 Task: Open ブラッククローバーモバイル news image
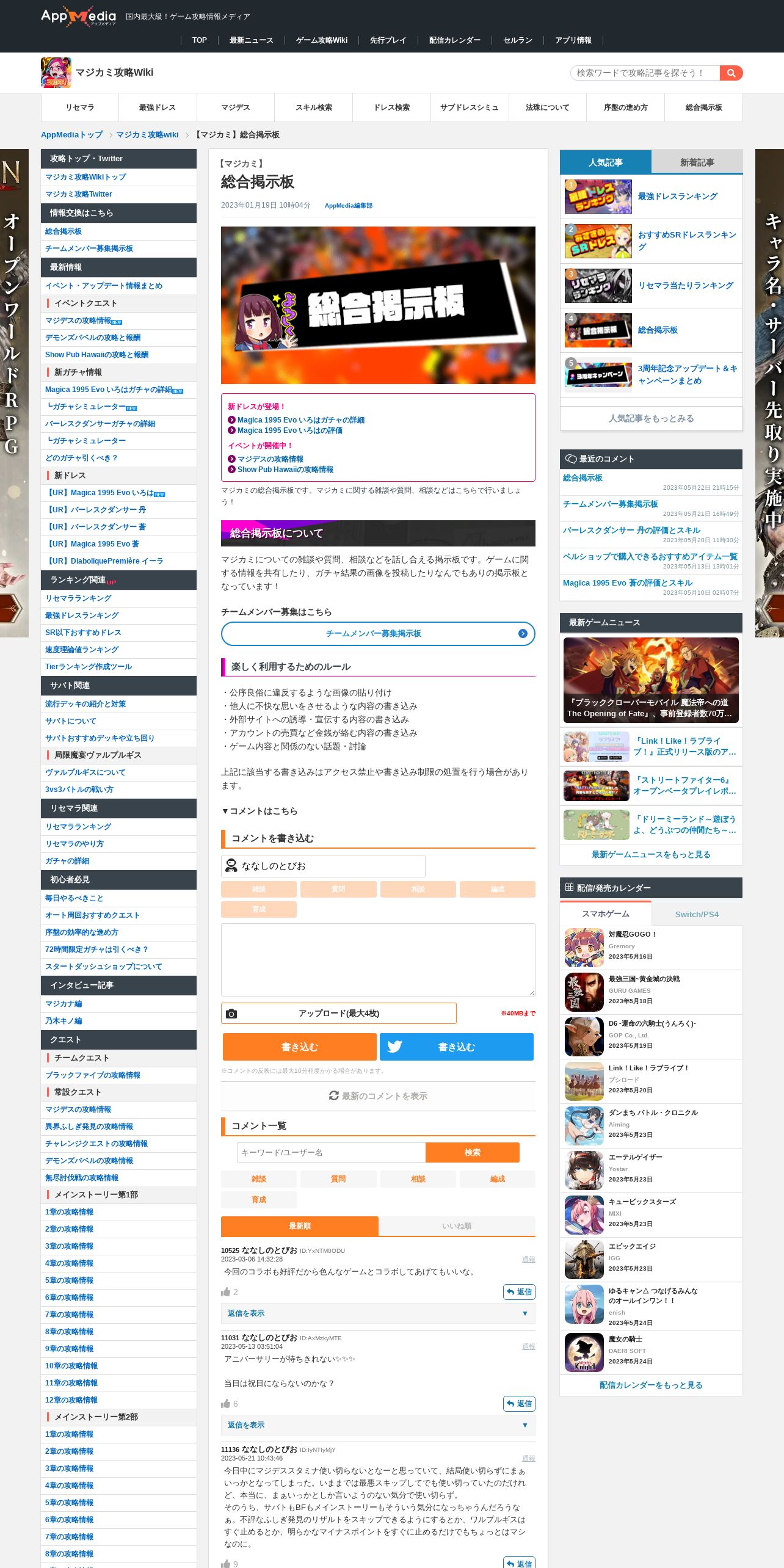click(651, 680)
